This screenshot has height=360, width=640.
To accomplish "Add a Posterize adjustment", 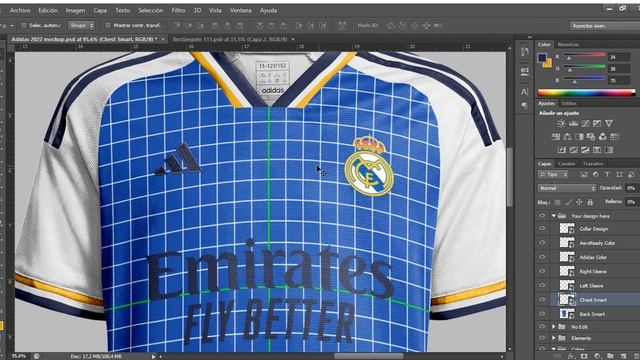I will (573, 150).
